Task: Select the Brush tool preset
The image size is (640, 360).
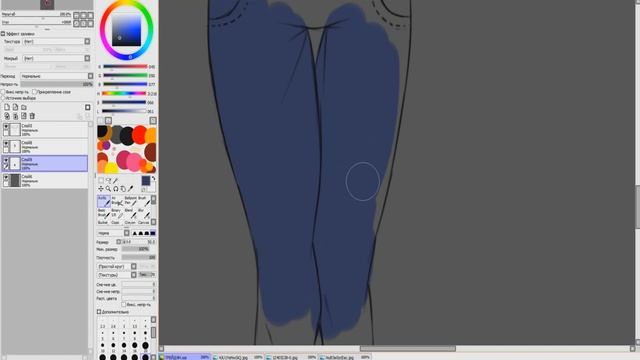Action: pyautogui.click(x=144, y=201)
